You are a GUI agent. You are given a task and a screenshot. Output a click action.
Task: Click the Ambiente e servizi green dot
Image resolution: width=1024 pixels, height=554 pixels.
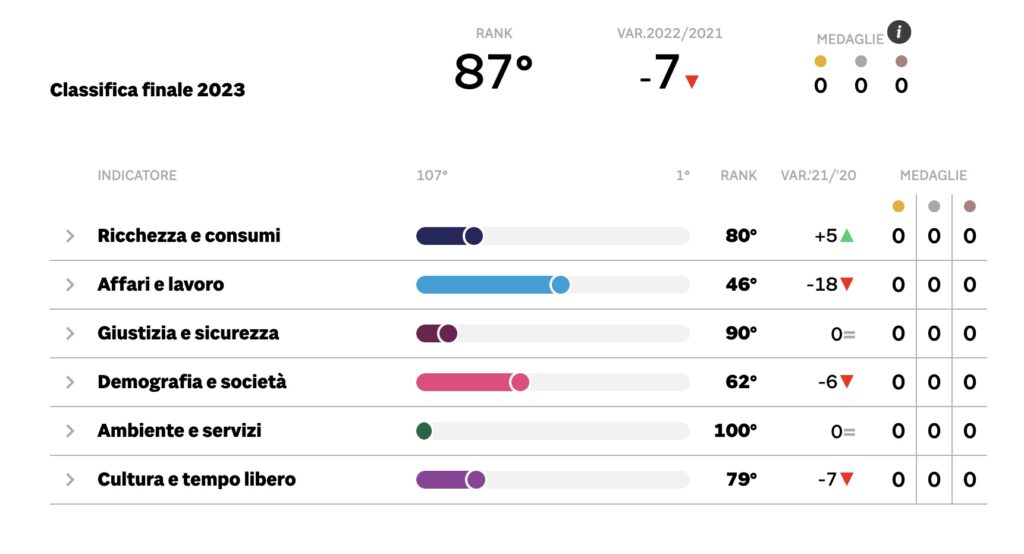tap(424, 431)
